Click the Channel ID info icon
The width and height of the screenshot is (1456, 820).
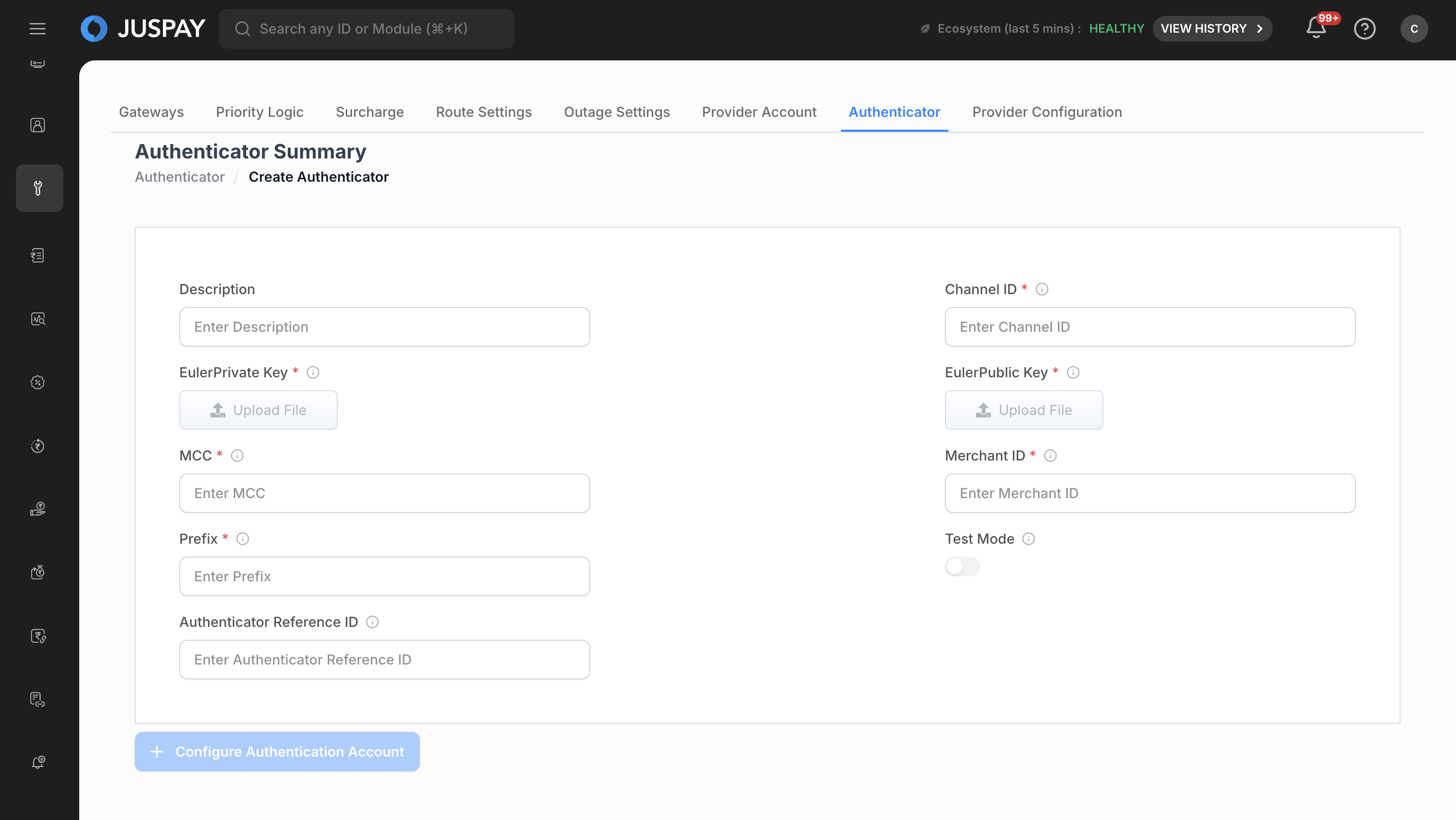1041,289
